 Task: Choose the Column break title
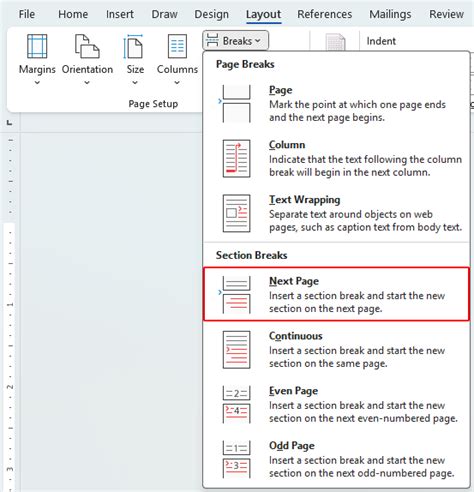tap(287, 145)
